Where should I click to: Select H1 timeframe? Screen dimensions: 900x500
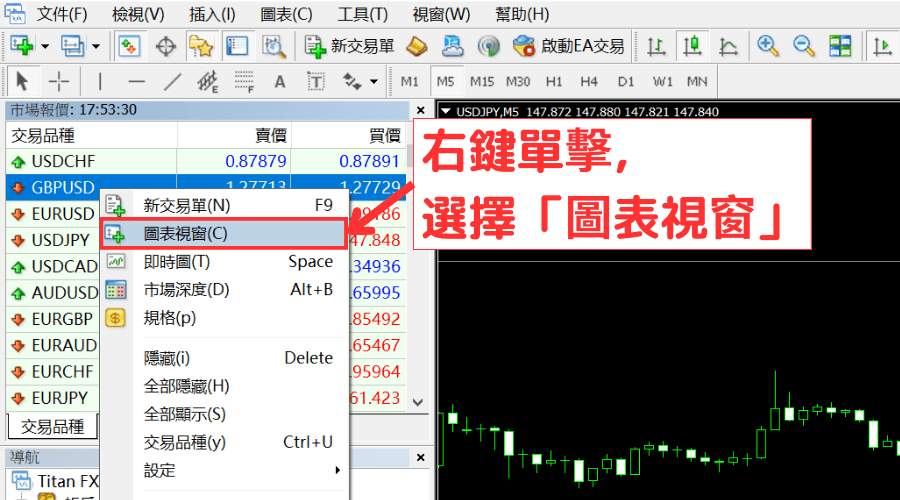click(x=554, y=82)
